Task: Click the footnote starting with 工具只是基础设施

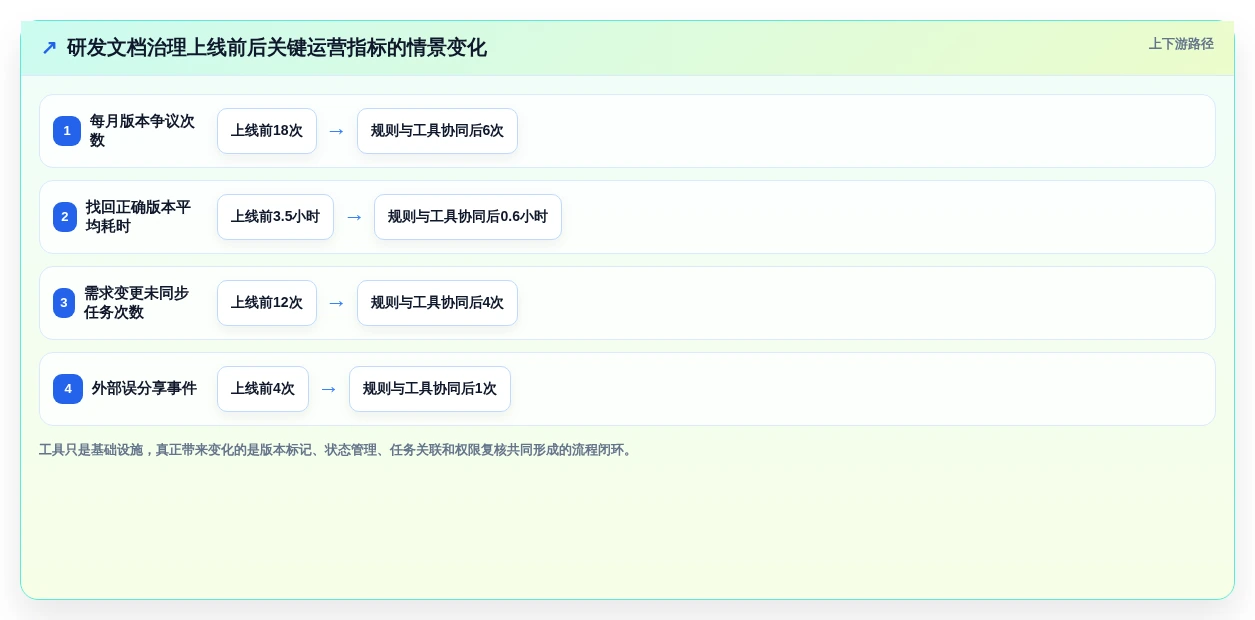Action: coord(337,450)
